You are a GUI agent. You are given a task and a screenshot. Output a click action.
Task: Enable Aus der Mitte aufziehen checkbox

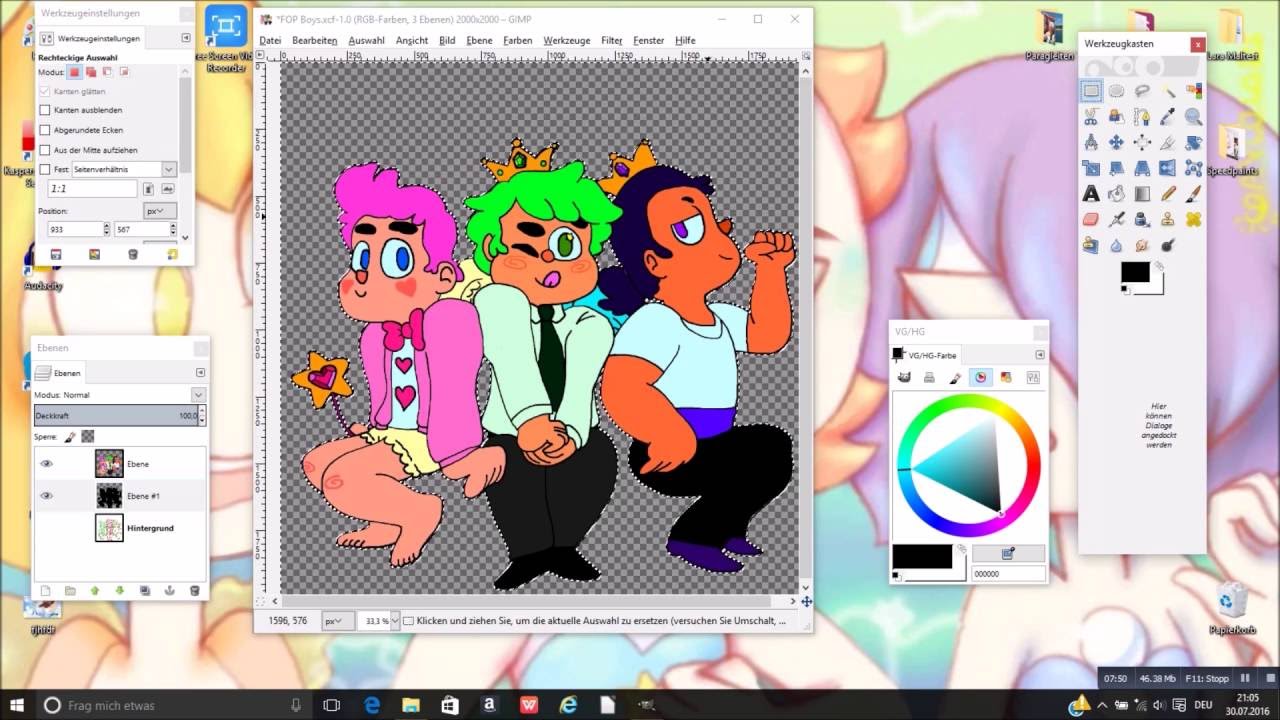coord(45,150)
